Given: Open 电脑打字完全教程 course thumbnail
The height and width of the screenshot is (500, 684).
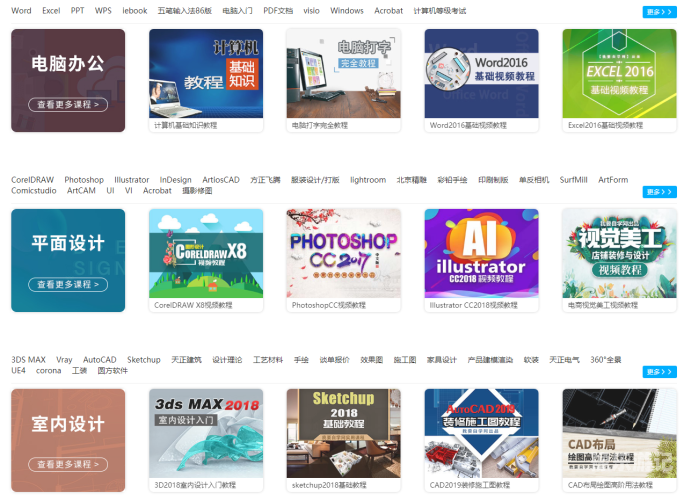Looking at the screenshot, I should pos(343,73).
